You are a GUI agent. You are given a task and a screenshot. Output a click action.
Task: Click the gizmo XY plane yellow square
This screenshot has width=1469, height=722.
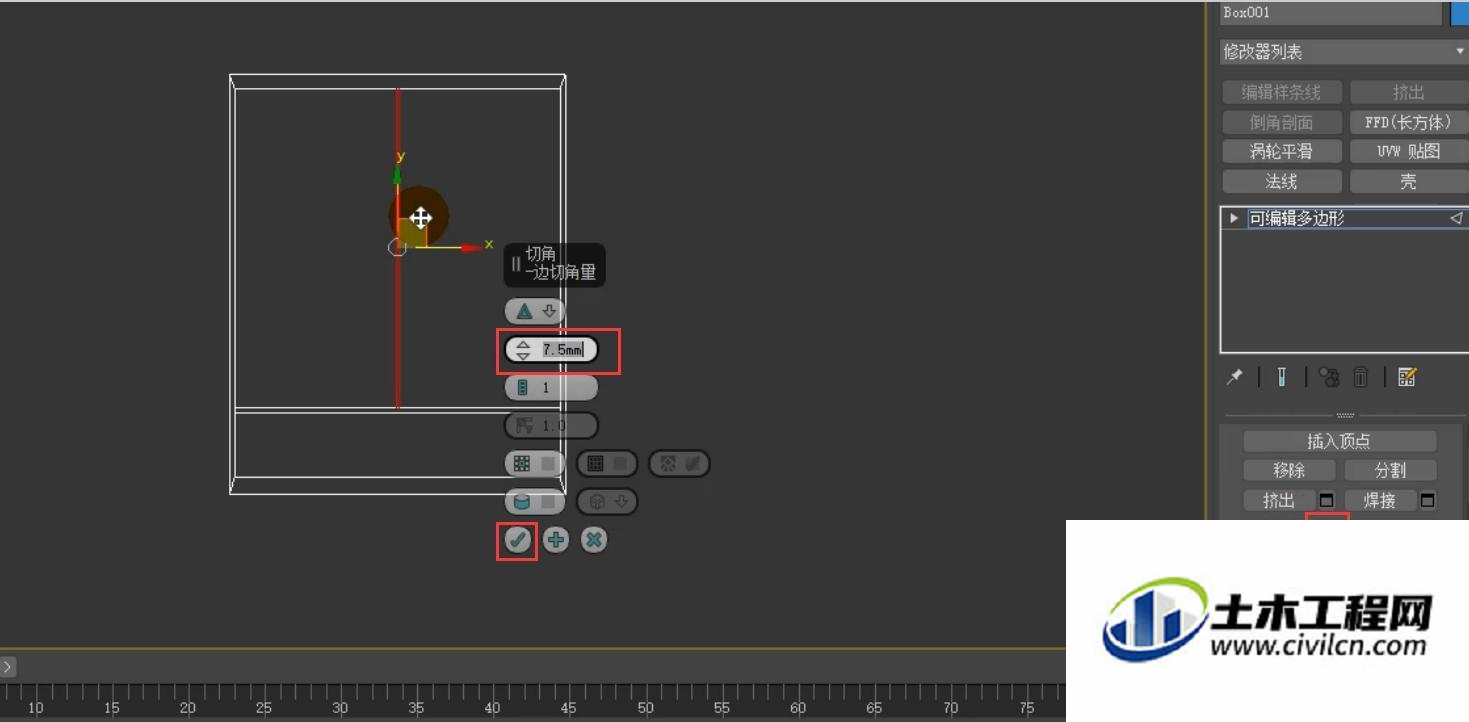point(412,232)
